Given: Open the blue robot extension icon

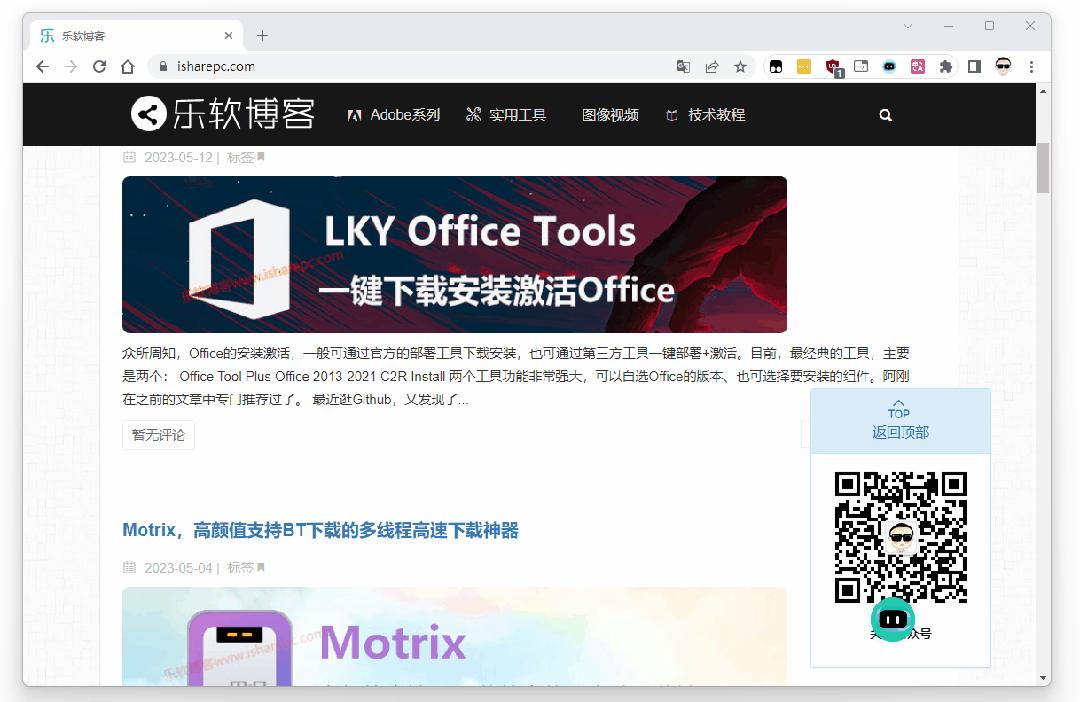Looking at the screenshot, I should (889, 67).
